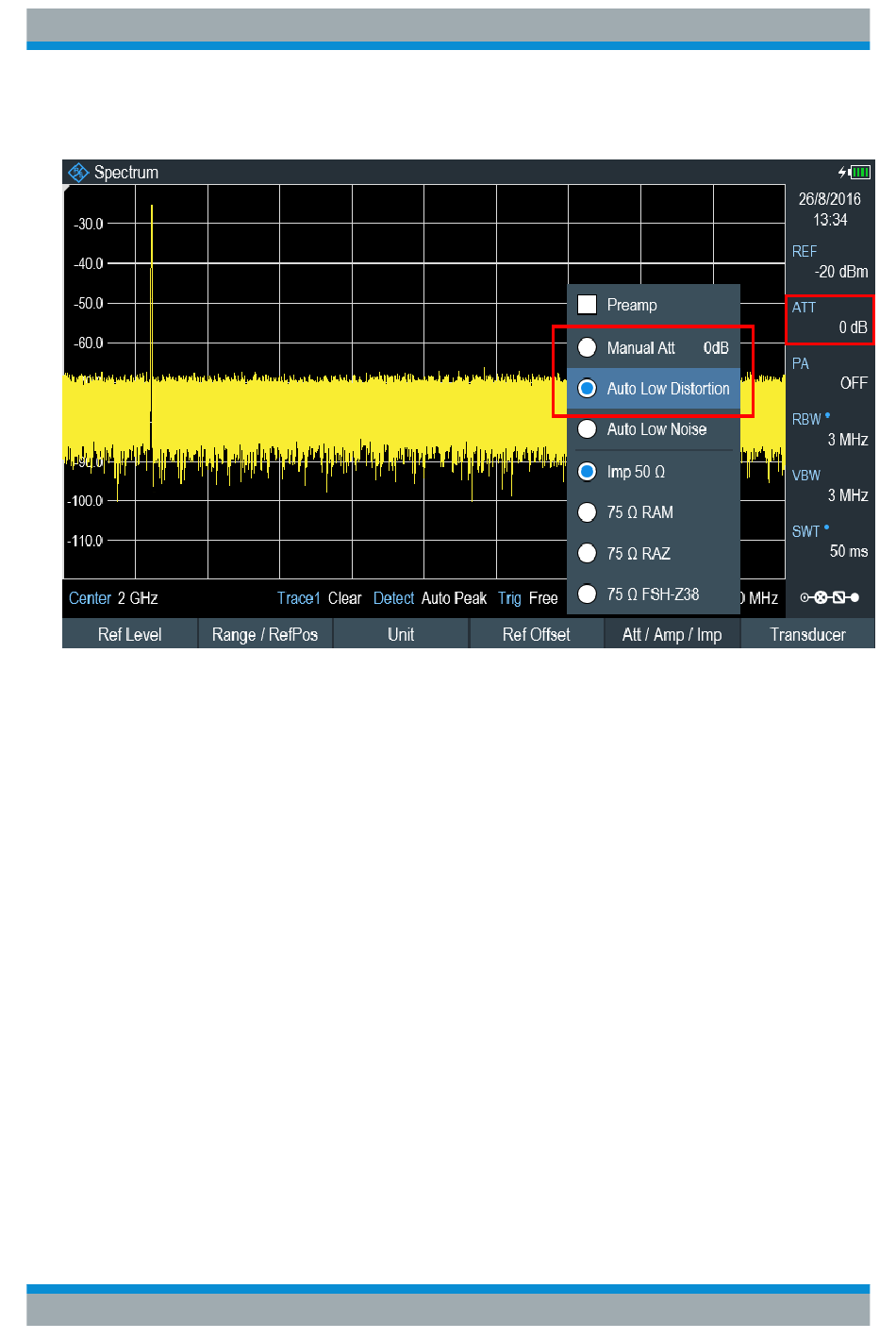Click the -100.0 axis label
This screenshot has width=896, height=1339.
pyautogui.click(x=86, y=501)
